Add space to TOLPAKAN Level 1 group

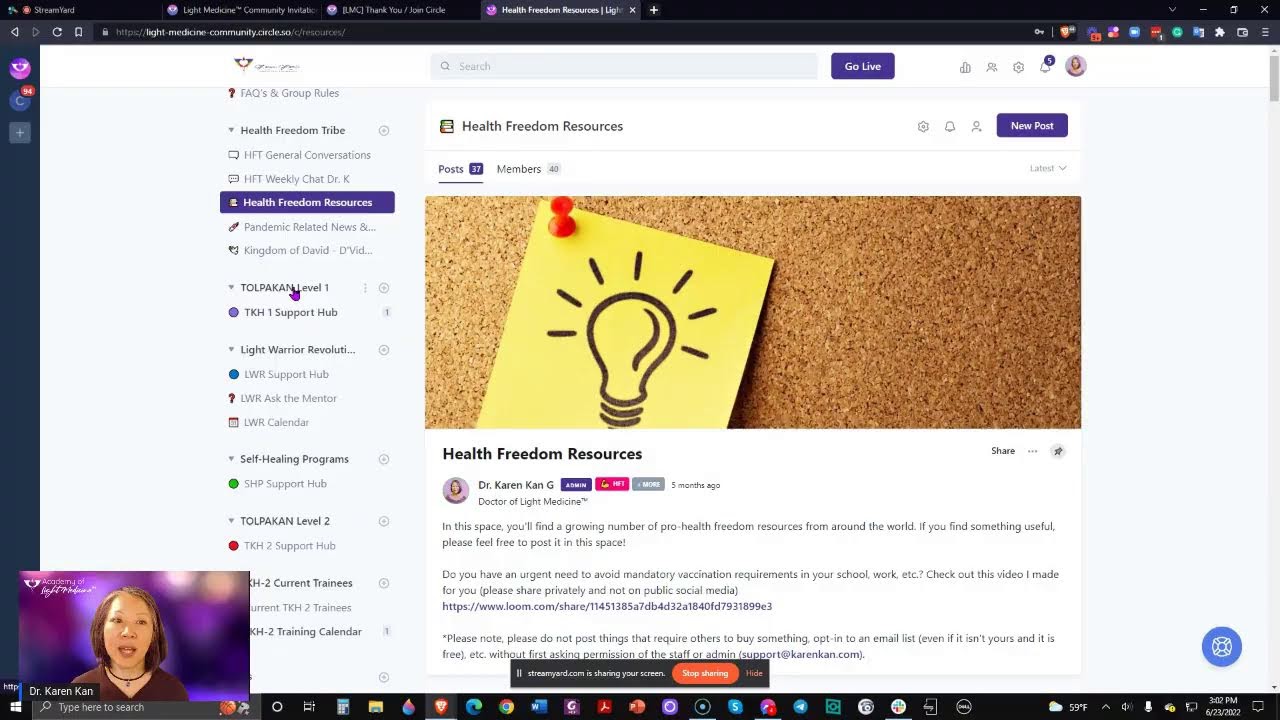pyautogui.click(x=384, y=288)
